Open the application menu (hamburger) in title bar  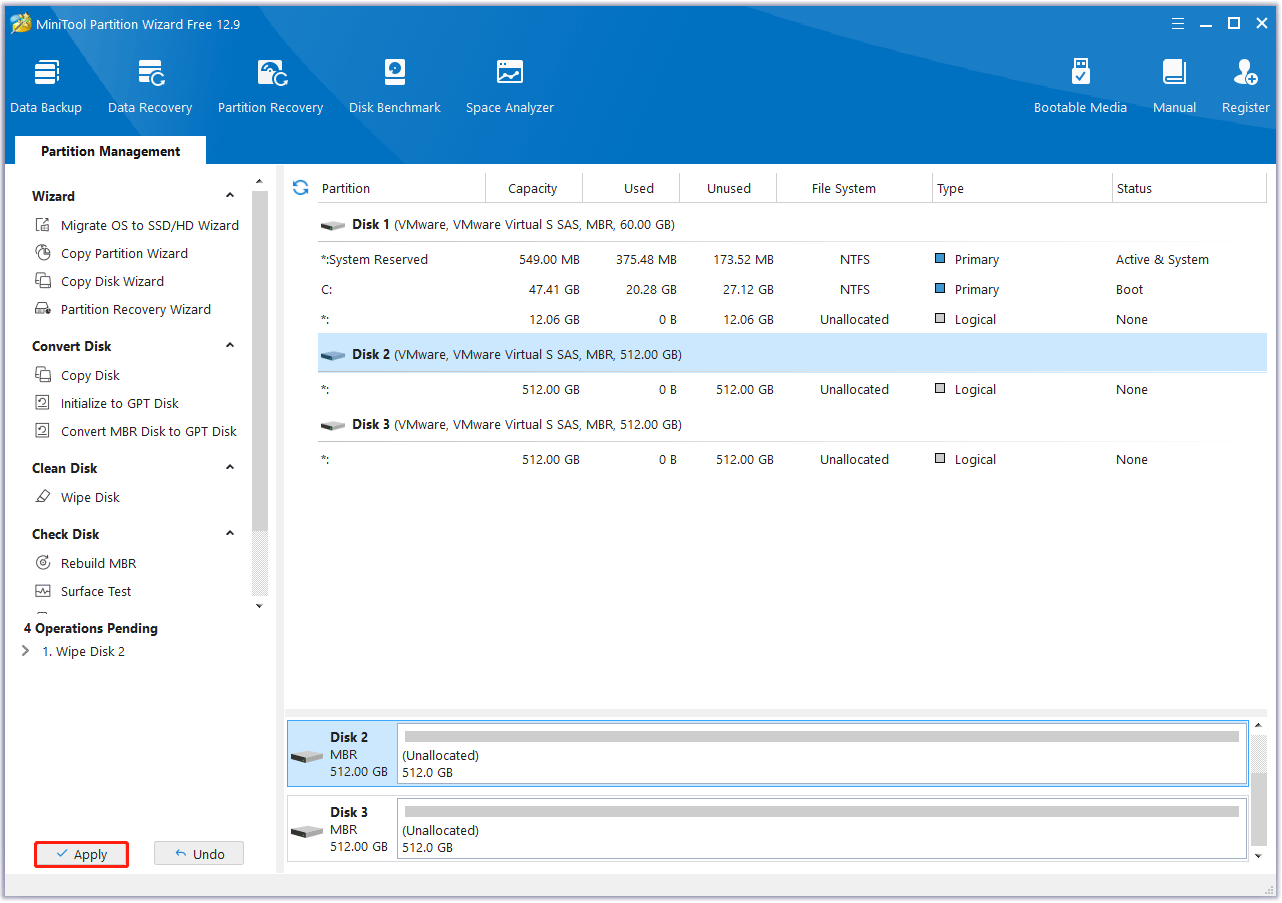click(x=1176, y=23)
